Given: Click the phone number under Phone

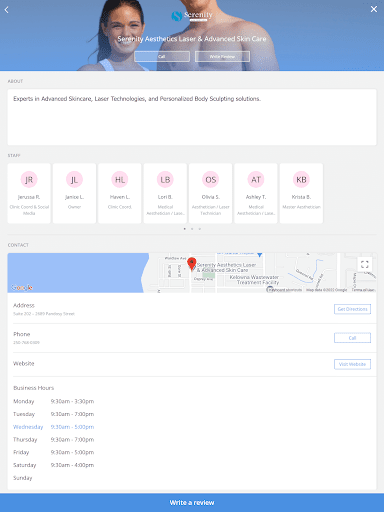Looking at the screenshot, I should [x=26, y=342].
